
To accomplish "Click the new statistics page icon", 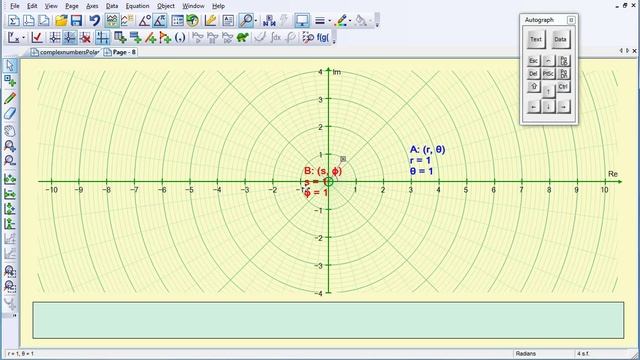I will click(x=13, y=20).
